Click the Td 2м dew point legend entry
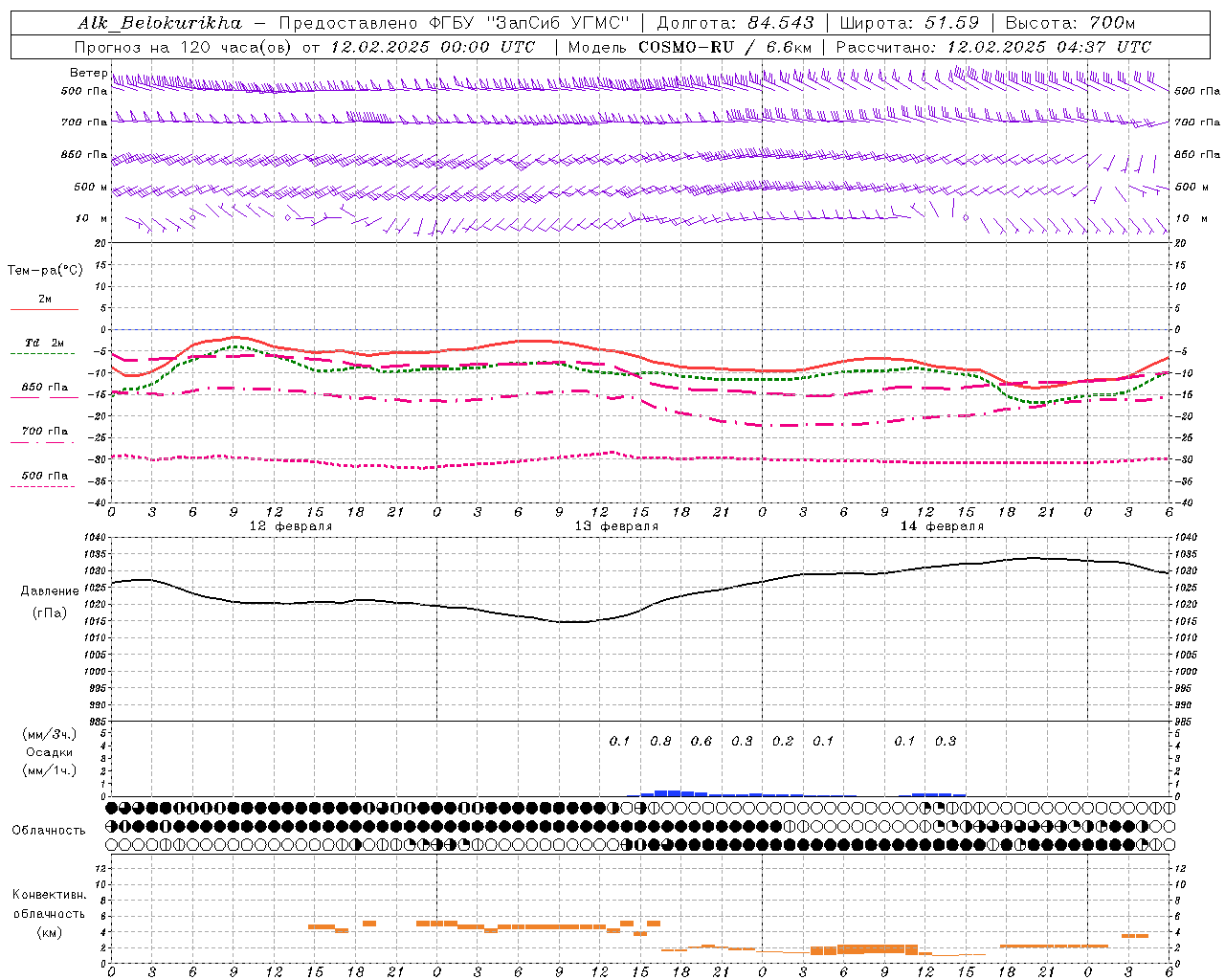 (45, 343)
